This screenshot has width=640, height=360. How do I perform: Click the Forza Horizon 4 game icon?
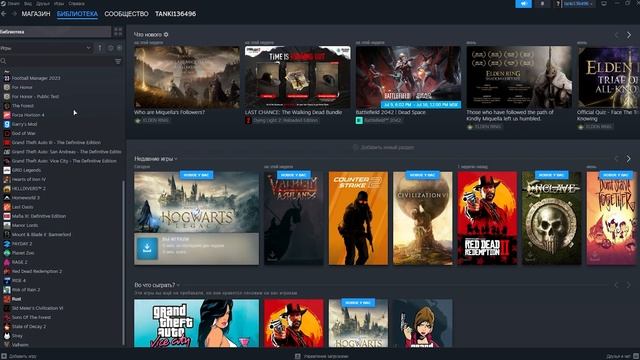click(x=7, y=115)
